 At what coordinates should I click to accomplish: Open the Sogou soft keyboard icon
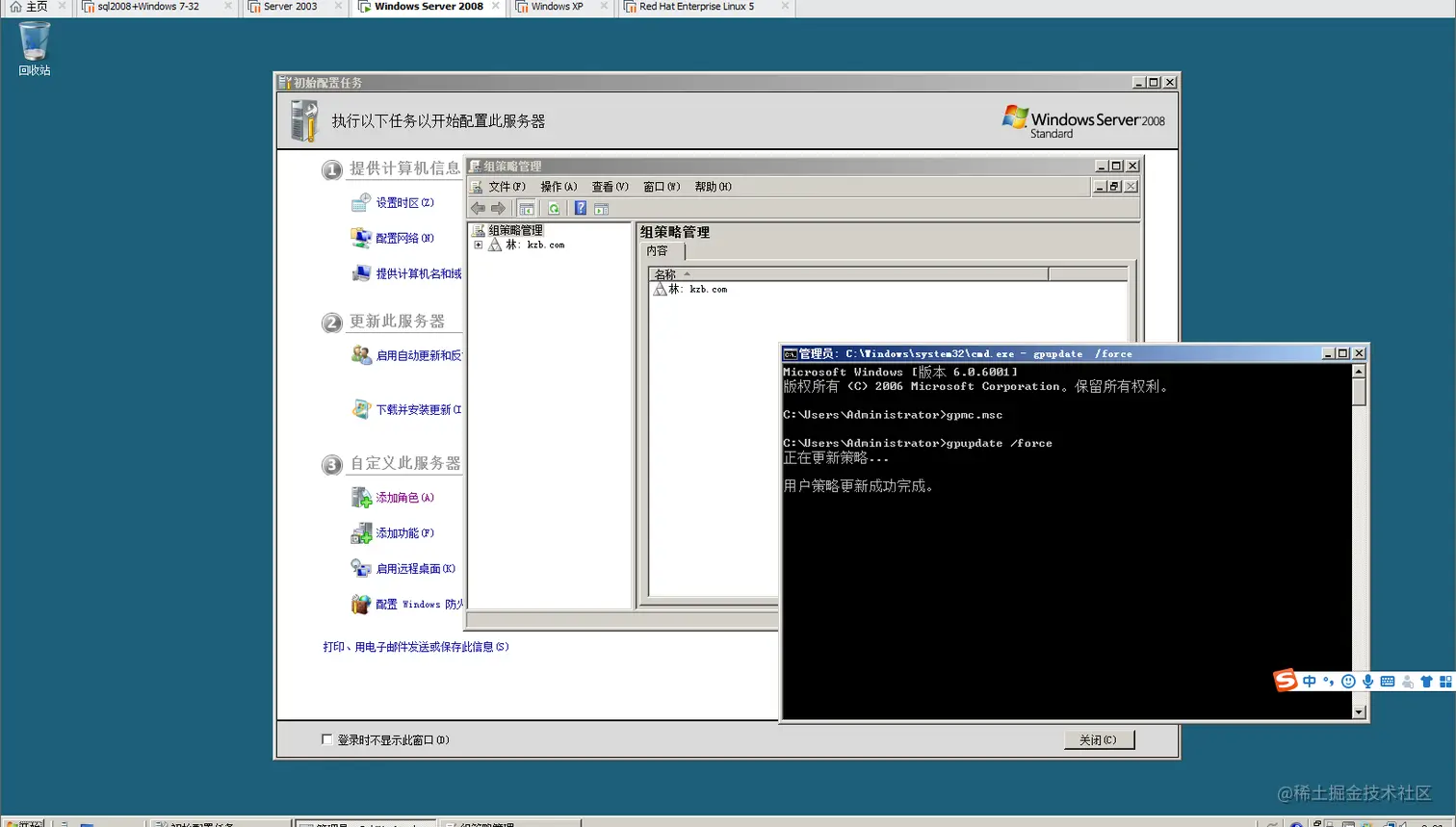(1388, 682)
